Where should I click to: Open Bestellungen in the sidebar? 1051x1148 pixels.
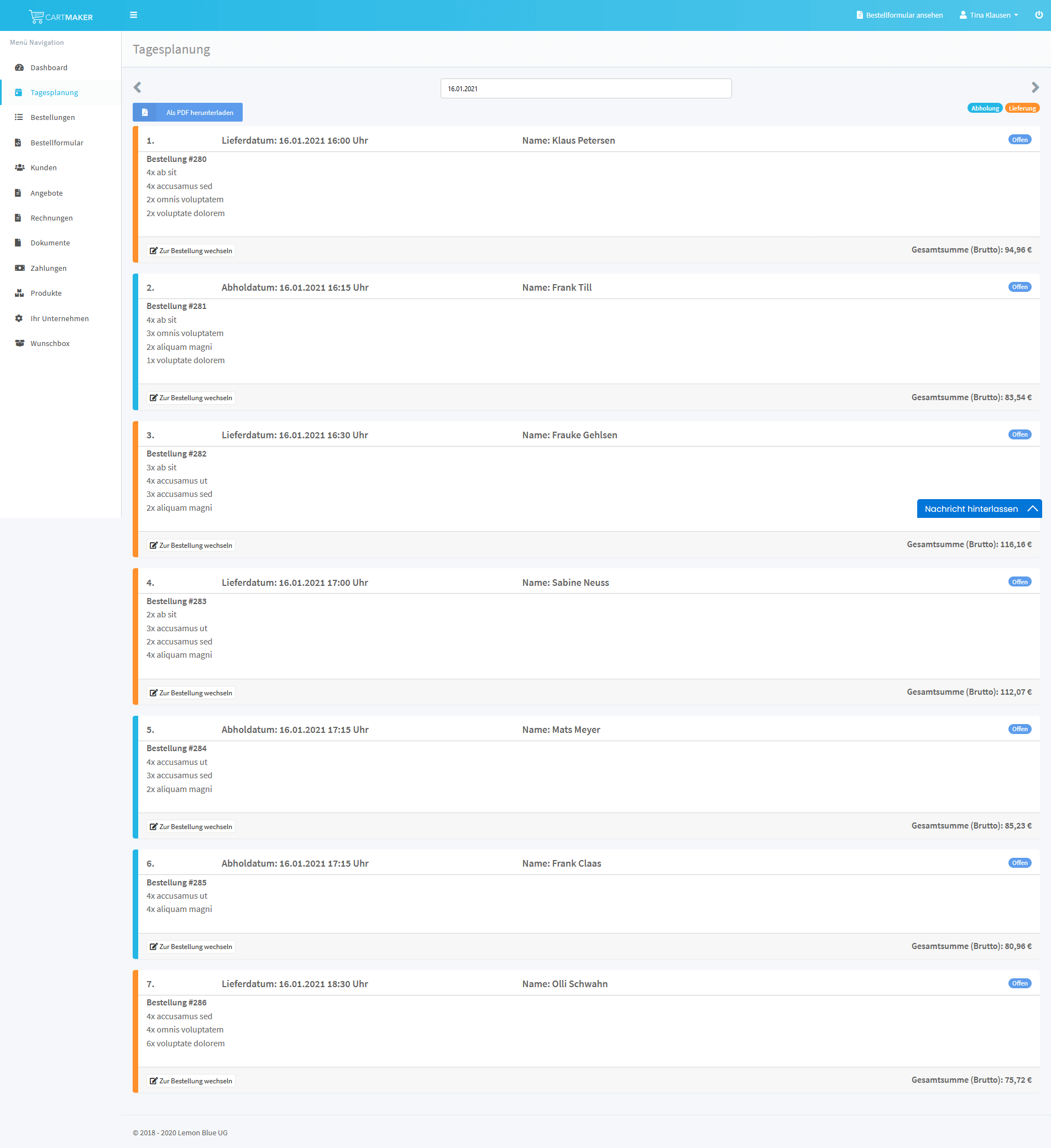(53, 117)
